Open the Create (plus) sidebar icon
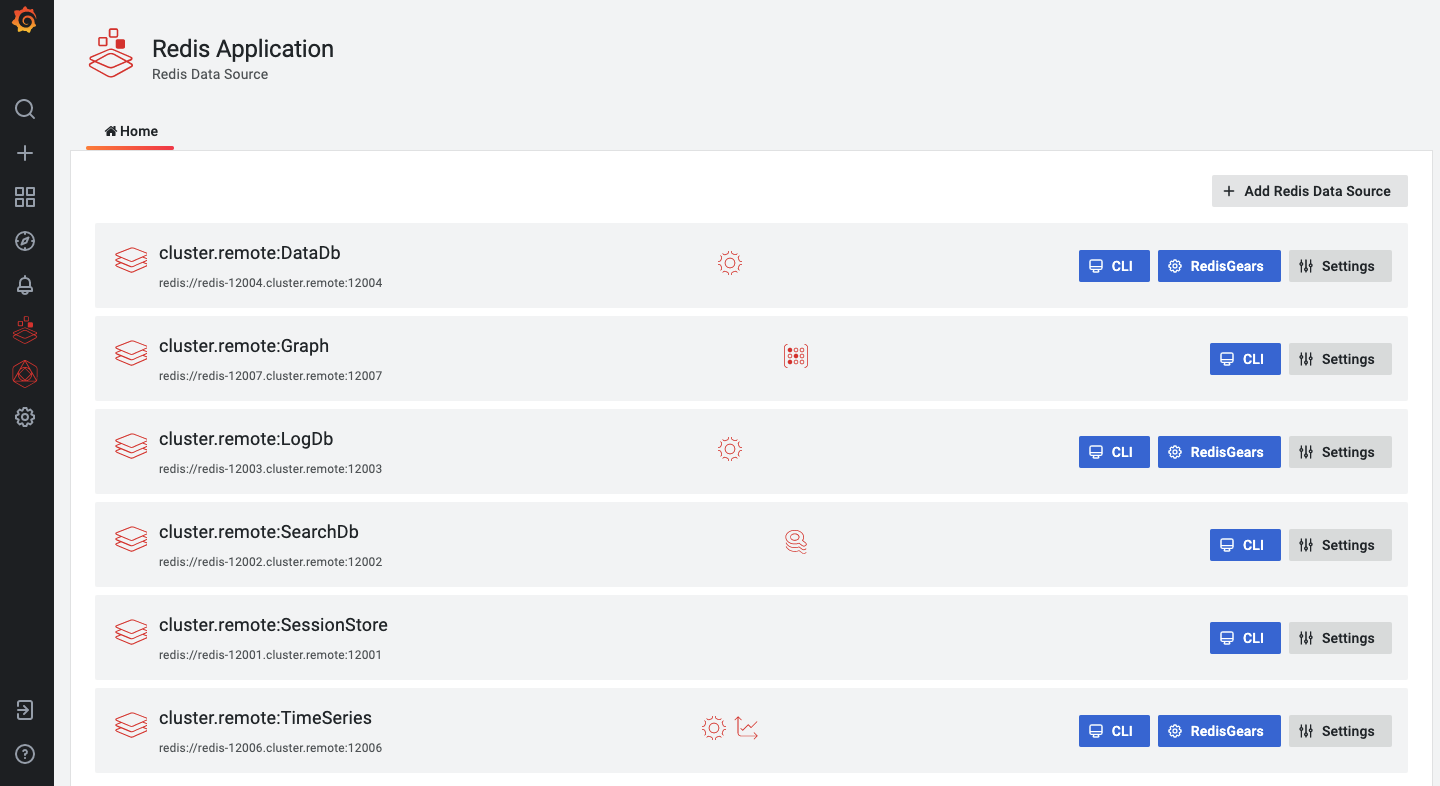The image size is (1440, 786). pyautogui.click(x=25, y=152)
